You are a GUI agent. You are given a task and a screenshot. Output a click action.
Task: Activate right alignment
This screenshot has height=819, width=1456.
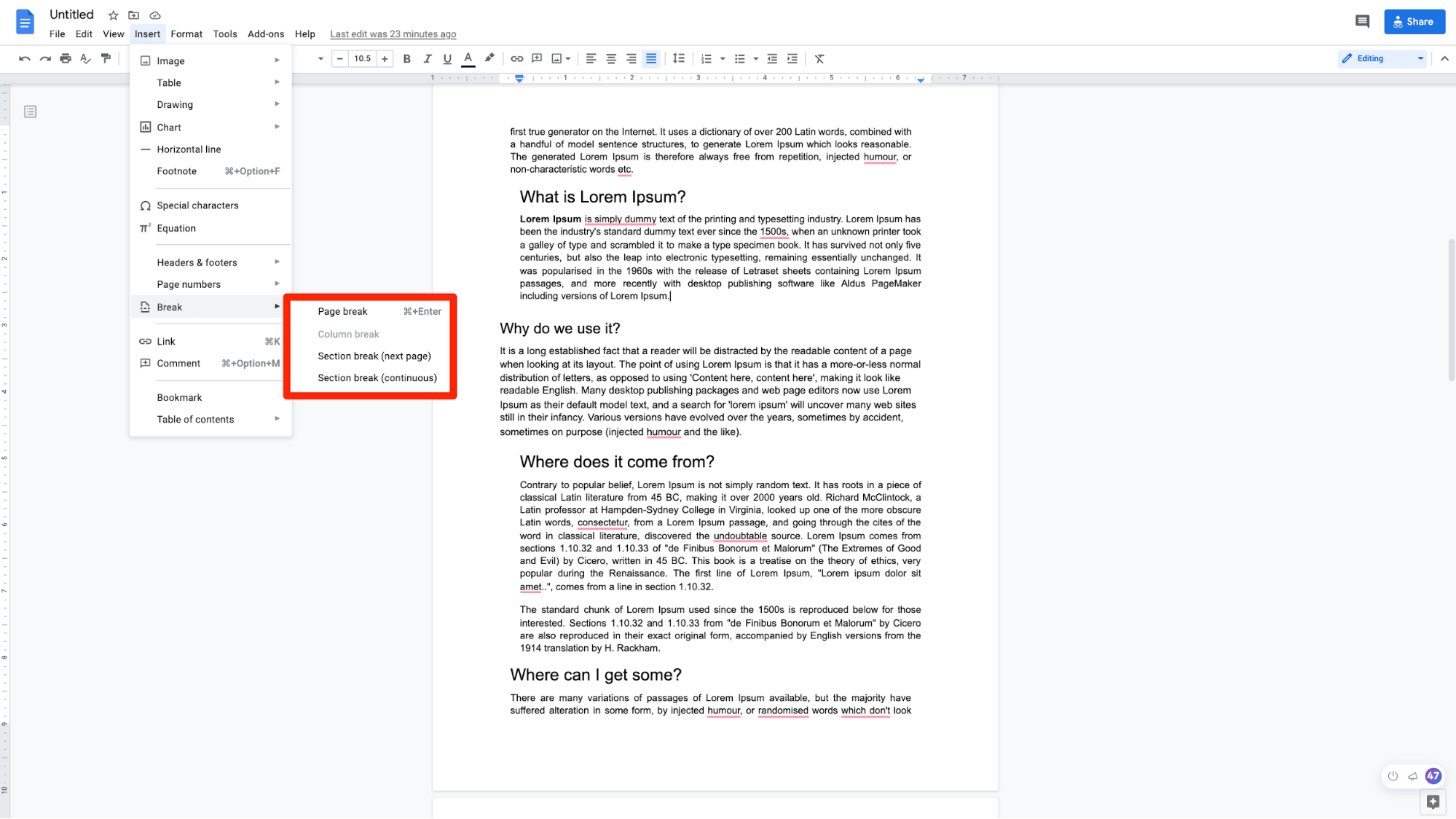click(x=631, y=58)
